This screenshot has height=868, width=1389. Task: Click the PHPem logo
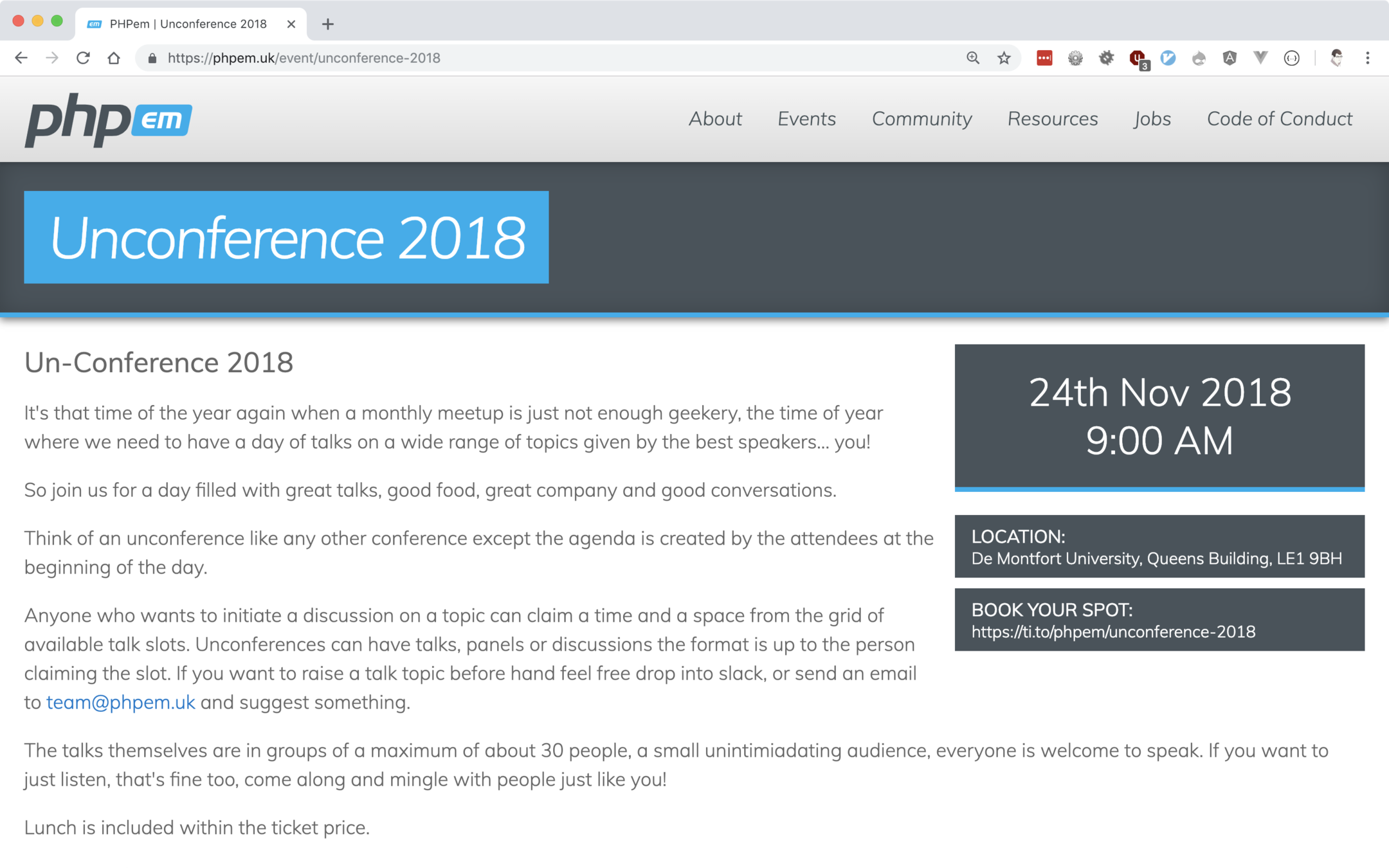[108, 120]
